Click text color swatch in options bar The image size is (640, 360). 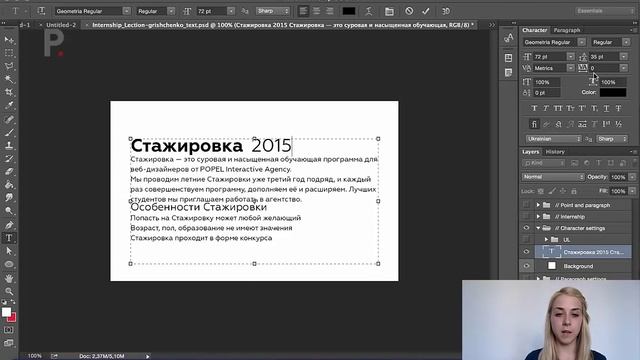(x=349, y=11)
